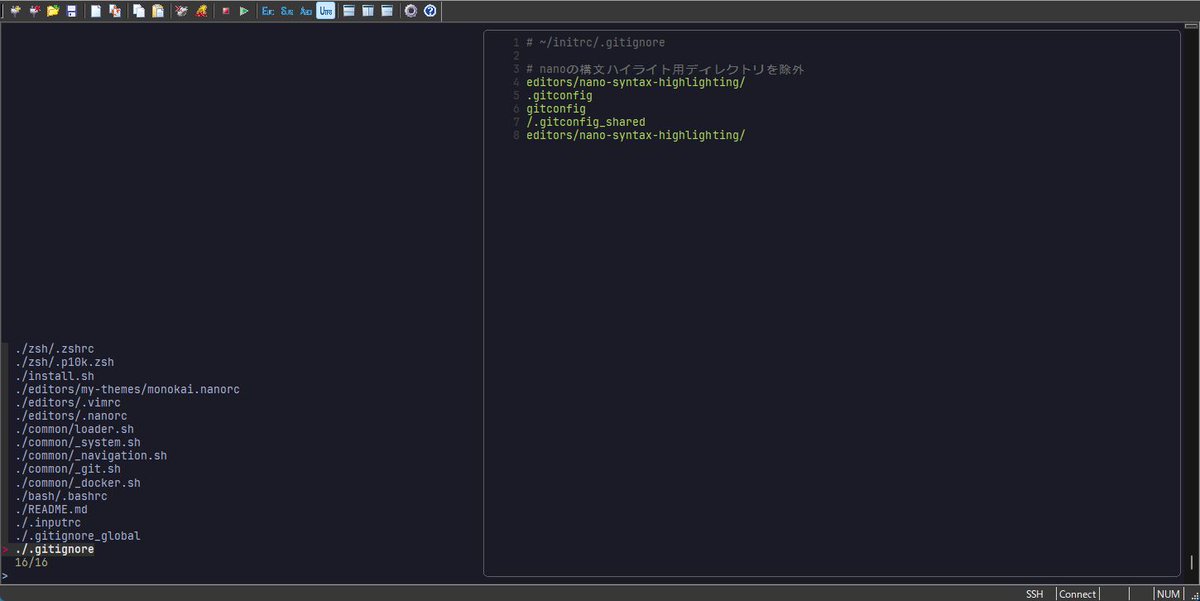Switch character encoding to SJIS
Screen dimensions: 1200x601
287,11
